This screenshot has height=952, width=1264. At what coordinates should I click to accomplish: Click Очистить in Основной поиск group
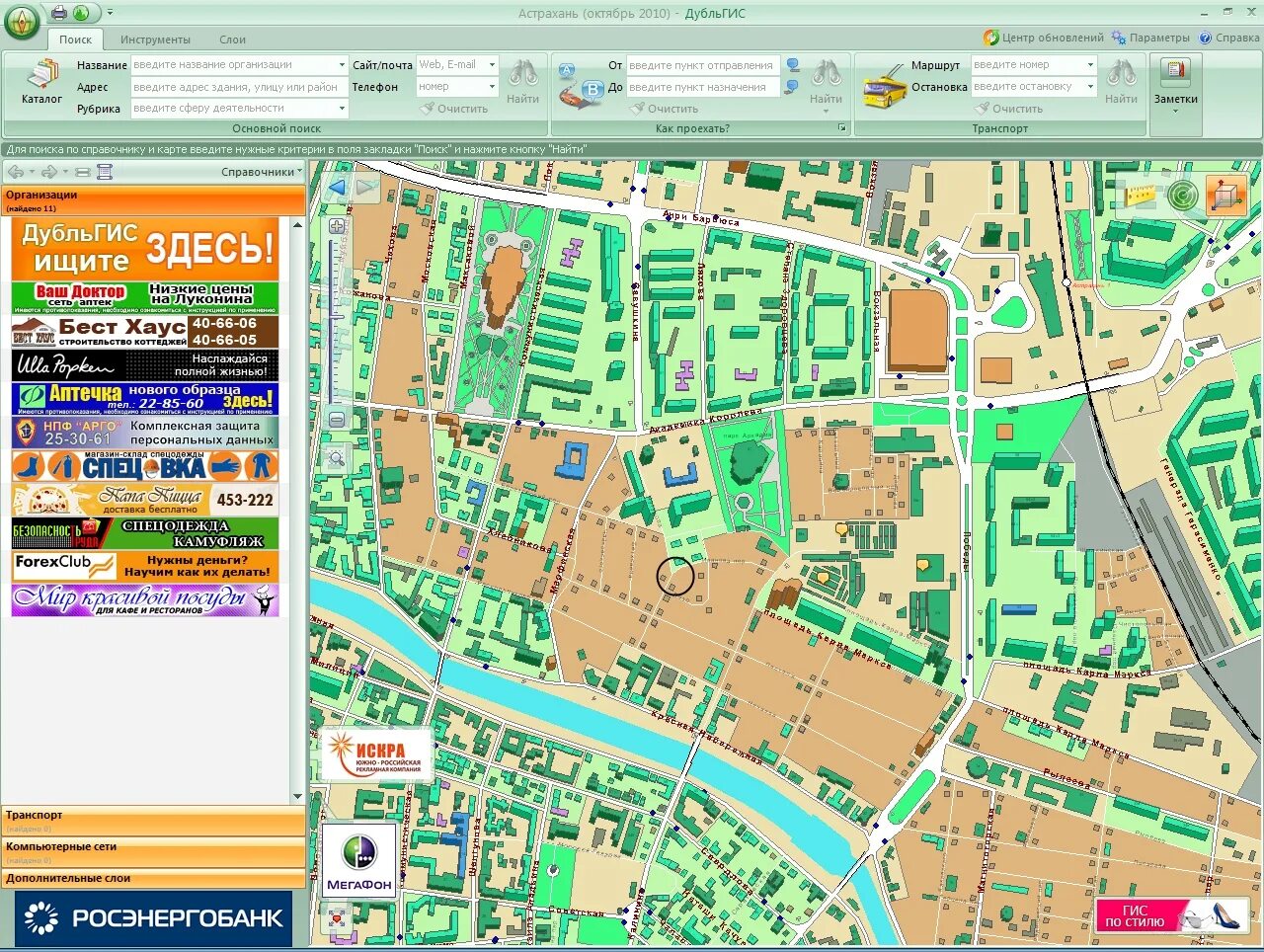tap(454, 109)
